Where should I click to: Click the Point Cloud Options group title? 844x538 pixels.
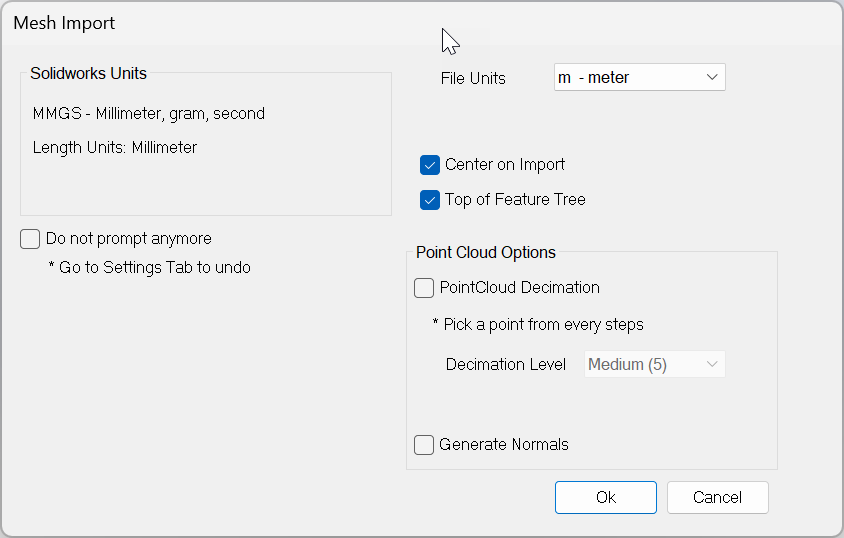(486, 252)
